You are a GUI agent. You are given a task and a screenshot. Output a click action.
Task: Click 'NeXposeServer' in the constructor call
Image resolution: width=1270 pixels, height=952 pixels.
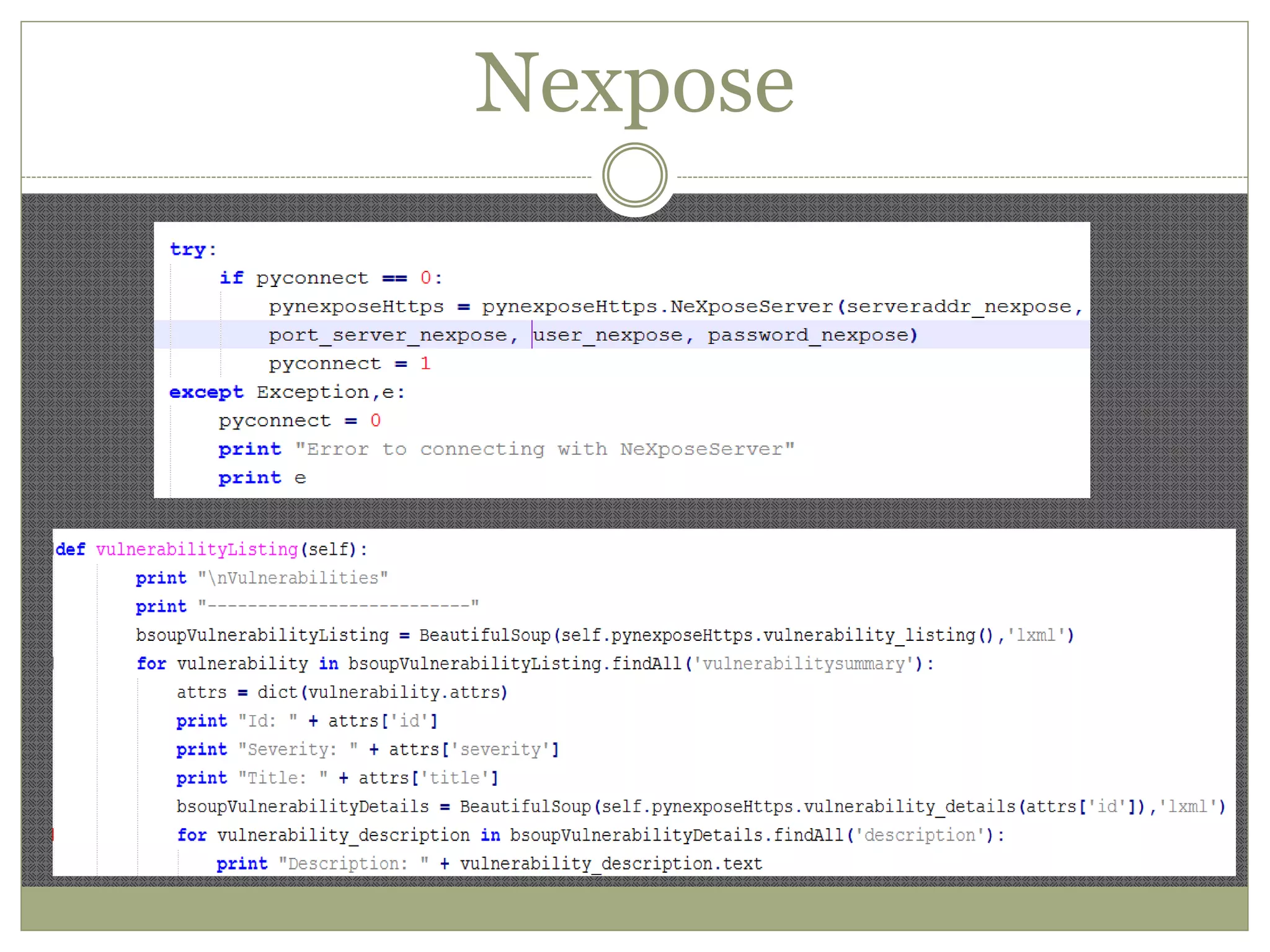coord(751,306)
